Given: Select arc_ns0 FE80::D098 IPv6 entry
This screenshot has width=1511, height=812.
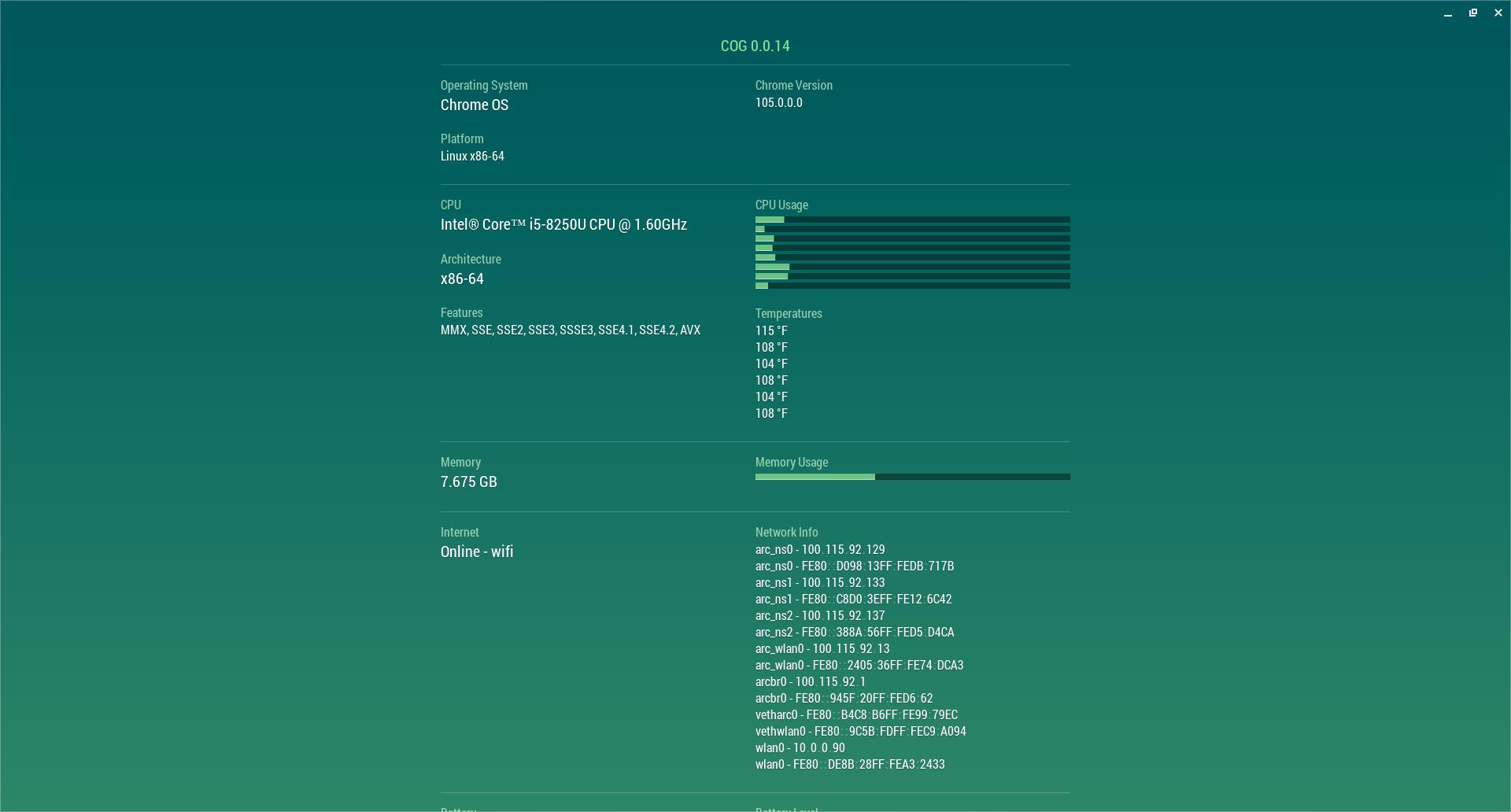Looking at the screenshot, I should coord(855,566).
